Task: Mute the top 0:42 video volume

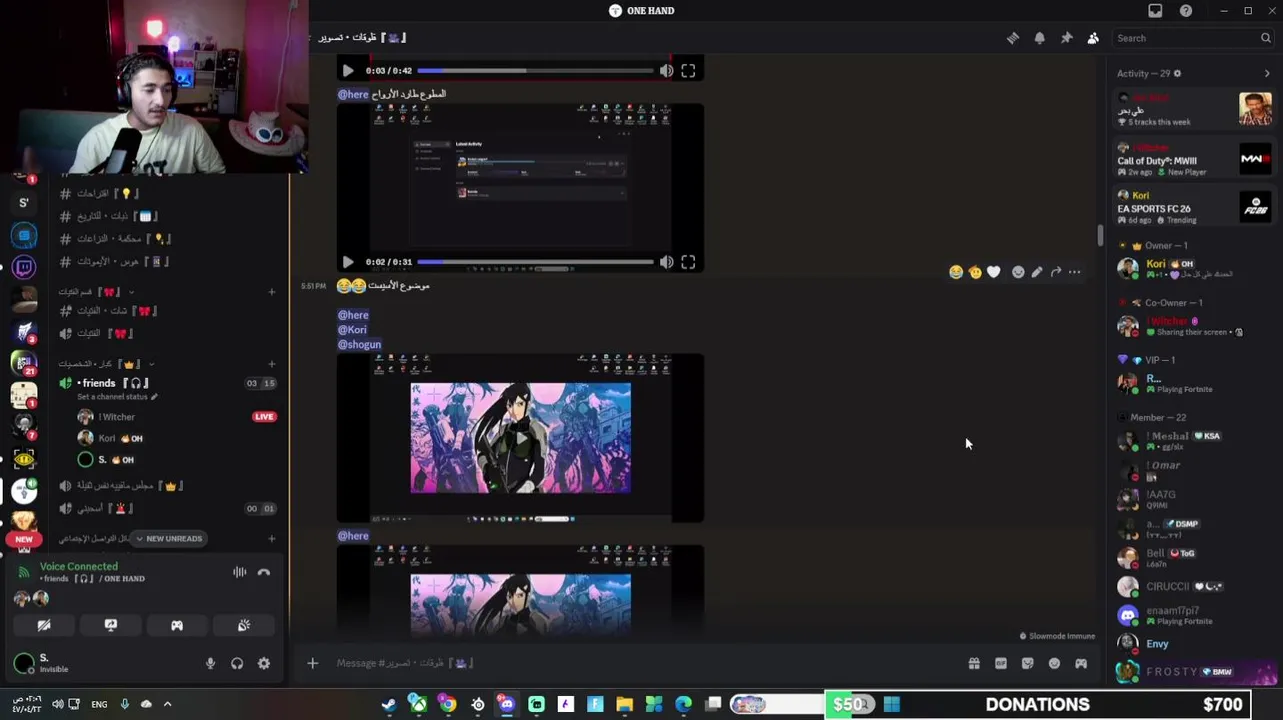Action: [666, 71]
